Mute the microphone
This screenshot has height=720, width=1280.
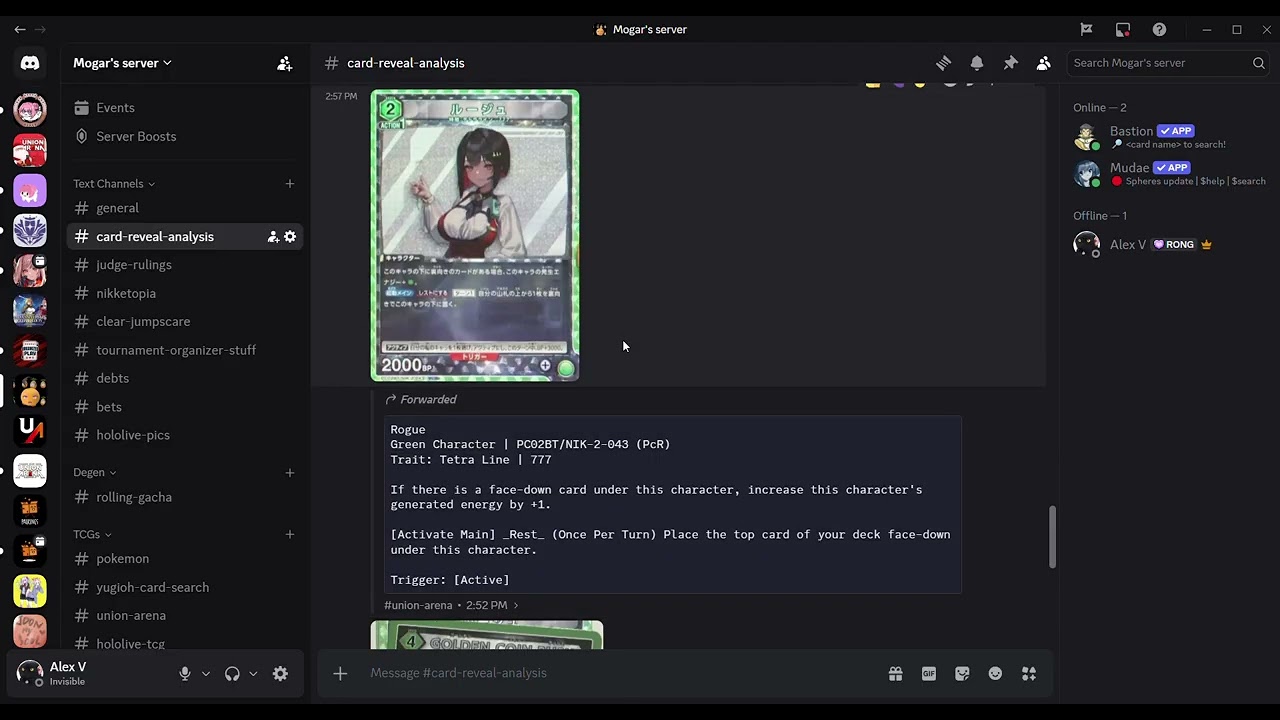coord(185,674)
